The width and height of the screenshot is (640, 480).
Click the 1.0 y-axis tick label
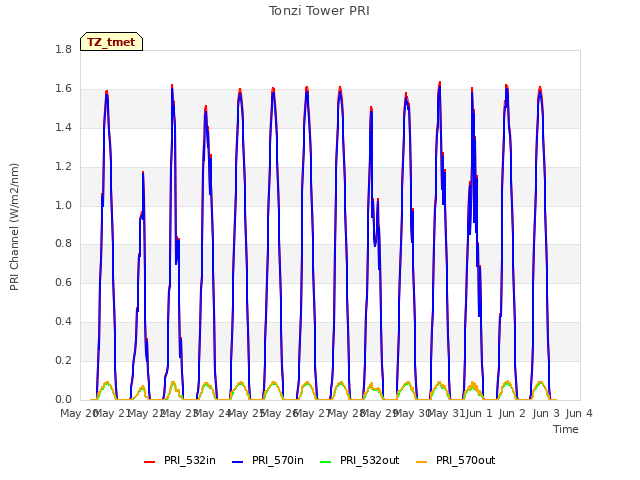(63, 205)
